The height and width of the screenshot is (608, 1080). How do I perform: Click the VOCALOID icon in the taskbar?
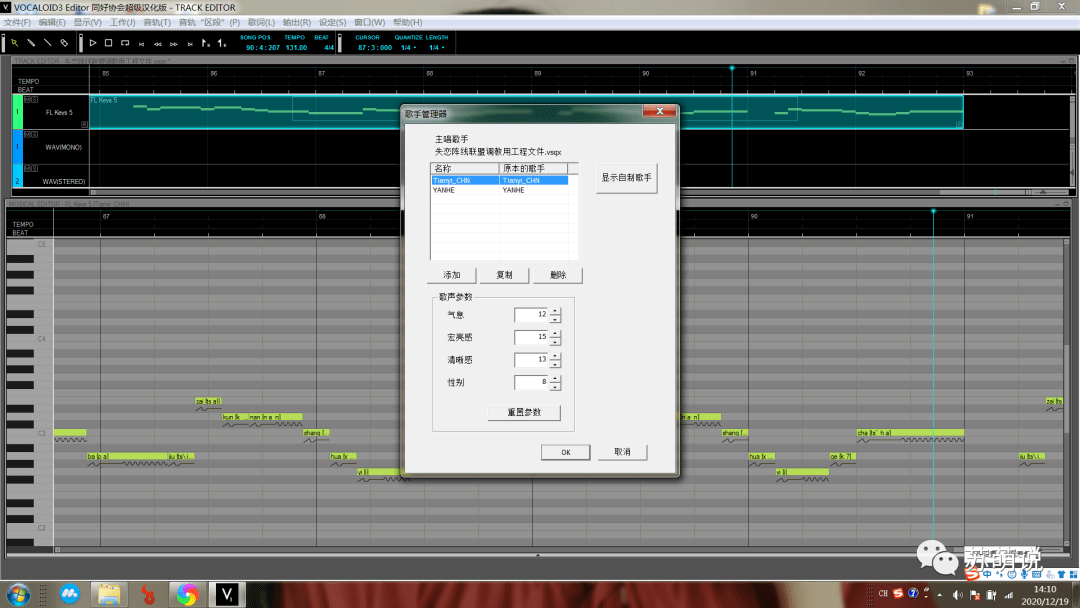tap(227, 594)
